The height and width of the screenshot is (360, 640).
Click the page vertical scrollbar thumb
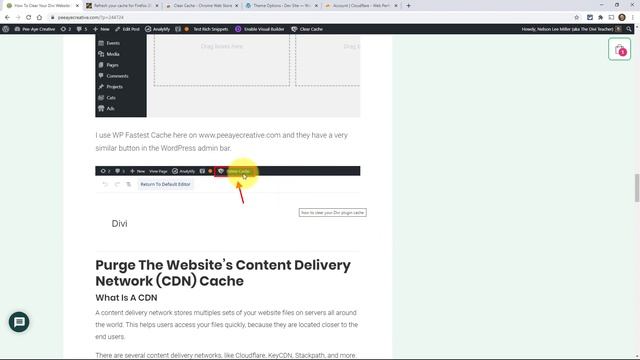(637, 187)
